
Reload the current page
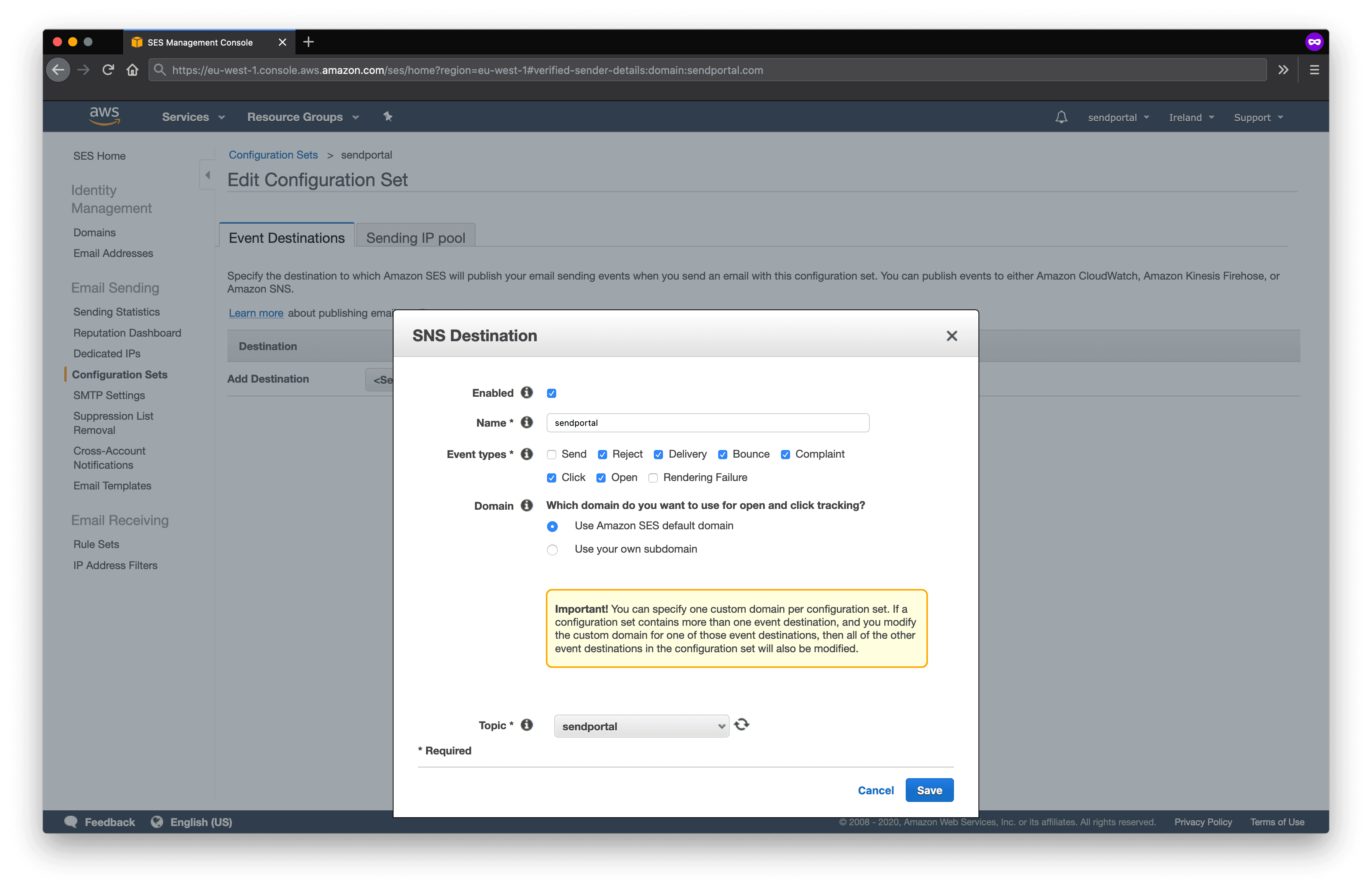click(x=108, y=70)
